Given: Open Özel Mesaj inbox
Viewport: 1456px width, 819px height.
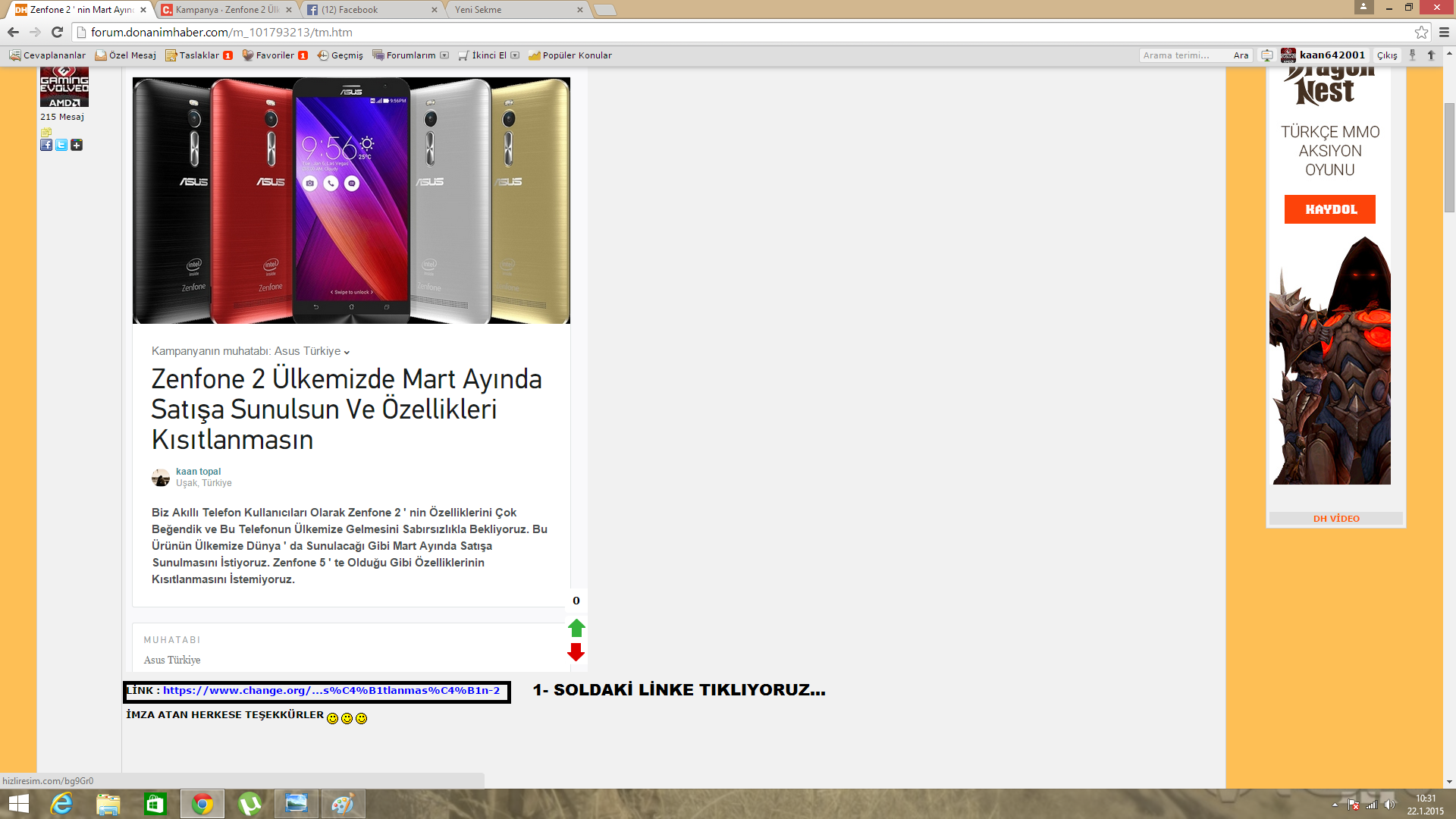Looking at the screenshot, I should [x=125, y=55].
